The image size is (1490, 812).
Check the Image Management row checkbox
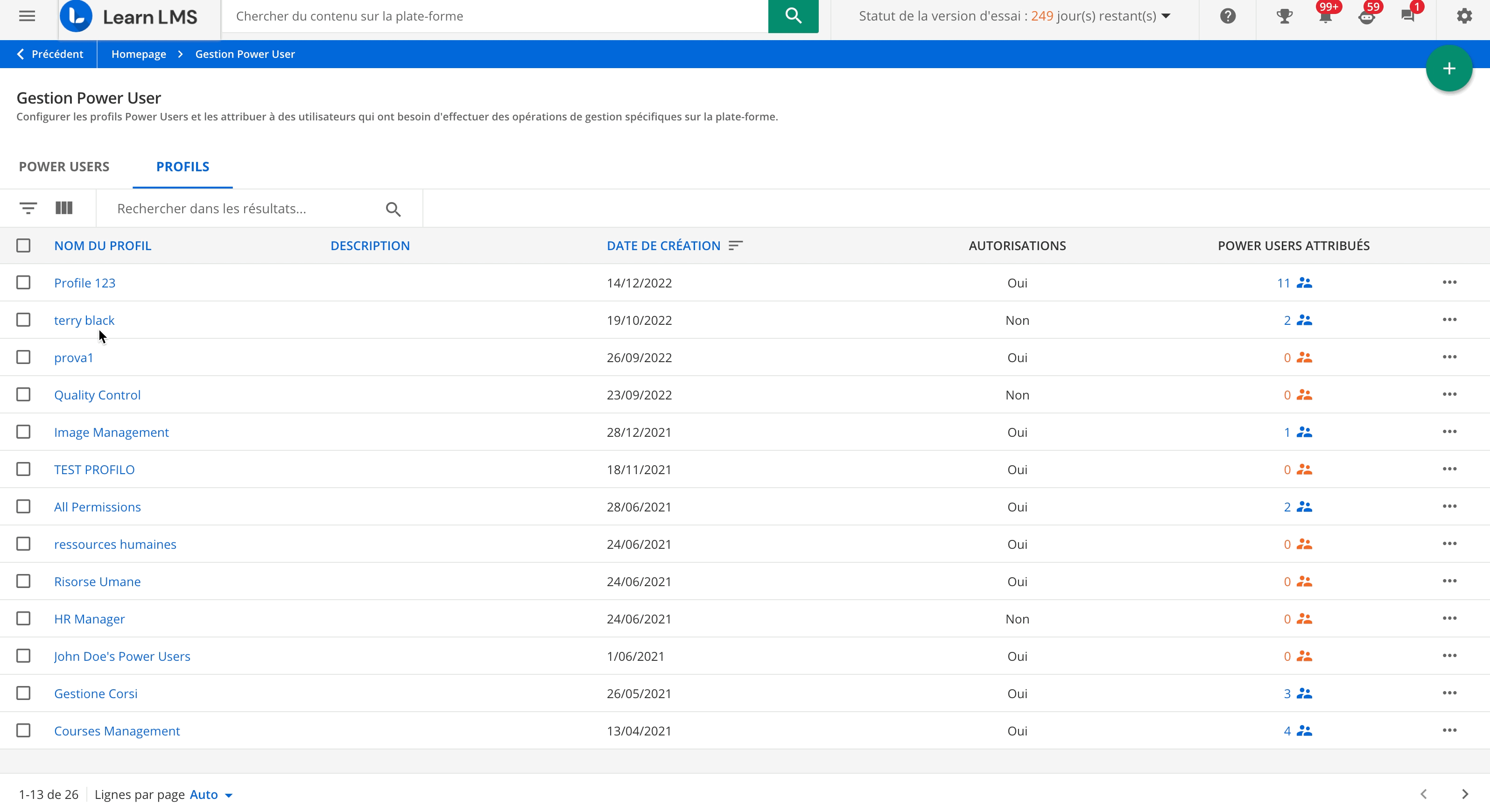point(23,432)
